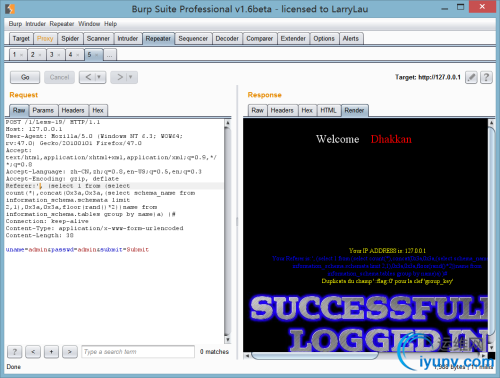Open Repeater help question mark icon
Image resolution: width=500 pixels, height=378 pixels.
(486, 77)
